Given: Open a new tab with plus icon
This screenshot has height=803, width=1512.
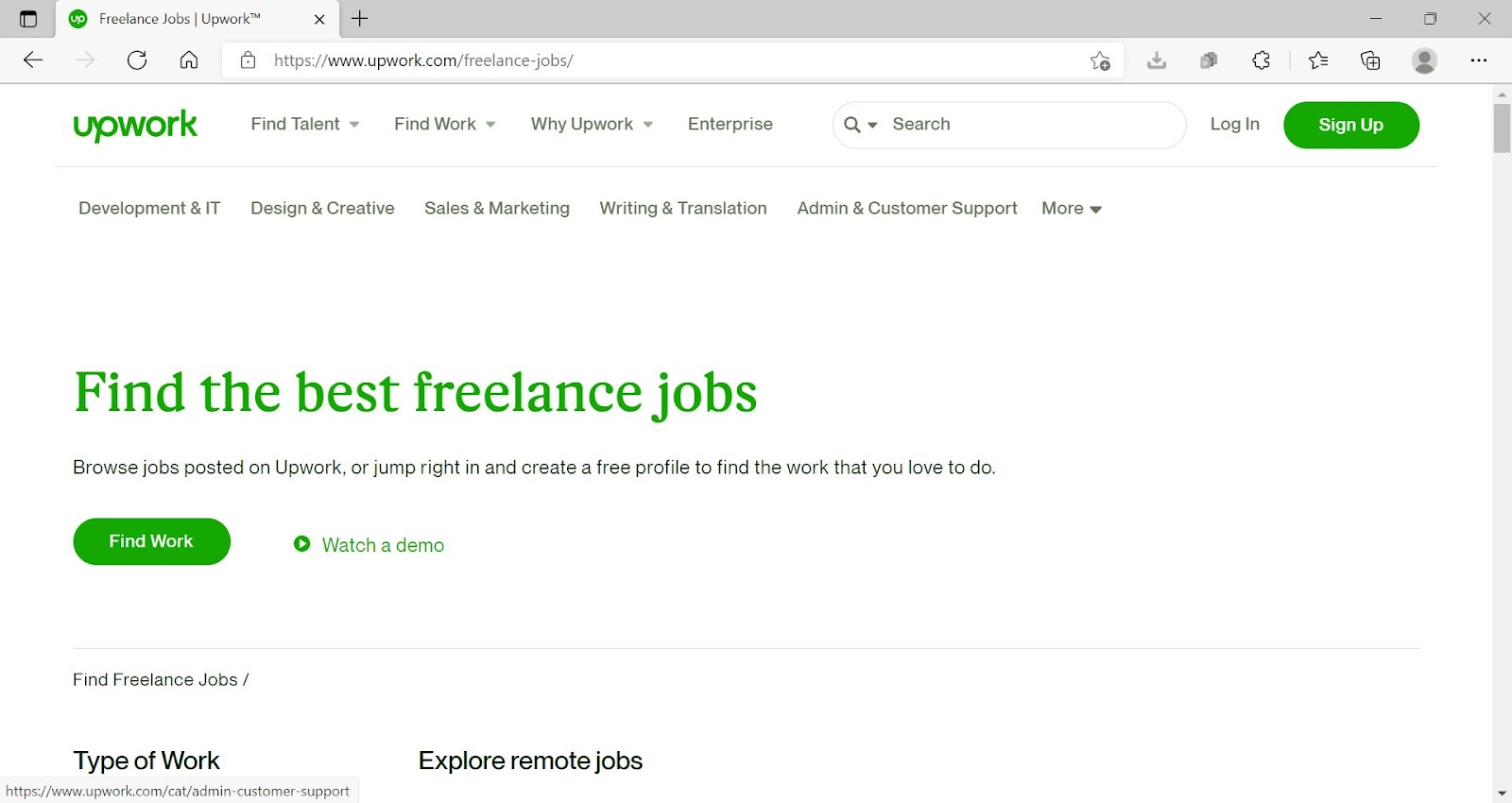Looking at the screenshot, I should tap(360, 18).
